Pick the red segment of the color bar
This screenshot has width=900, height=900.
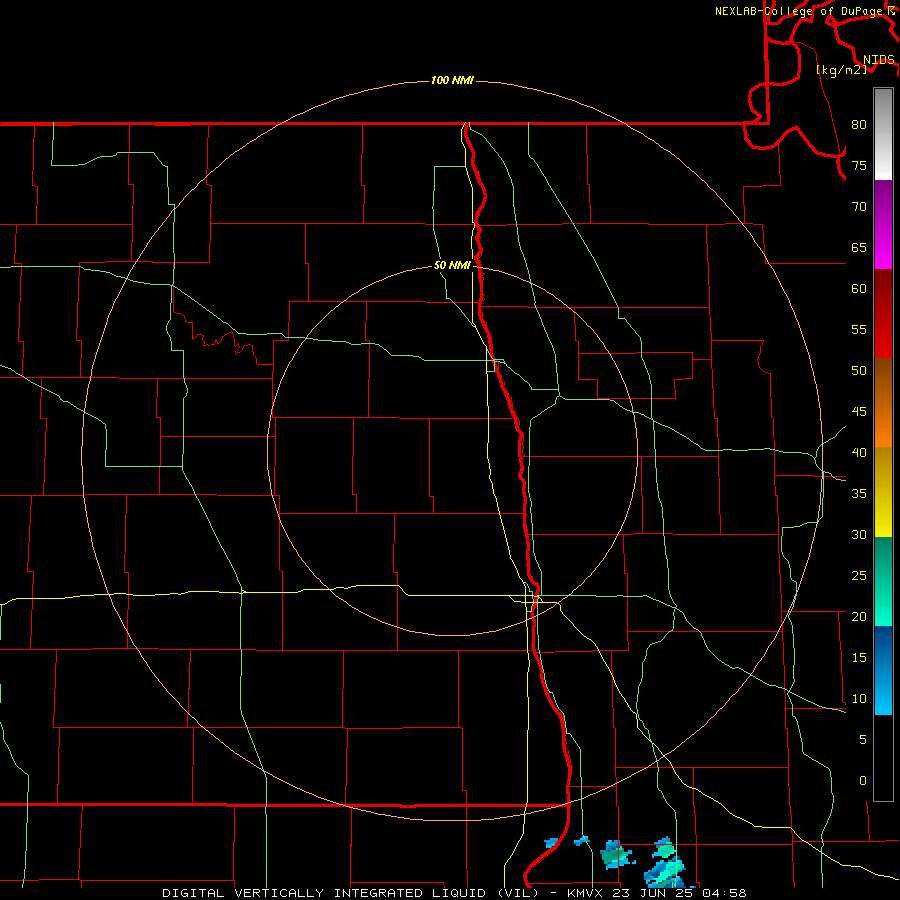(883, 313)
